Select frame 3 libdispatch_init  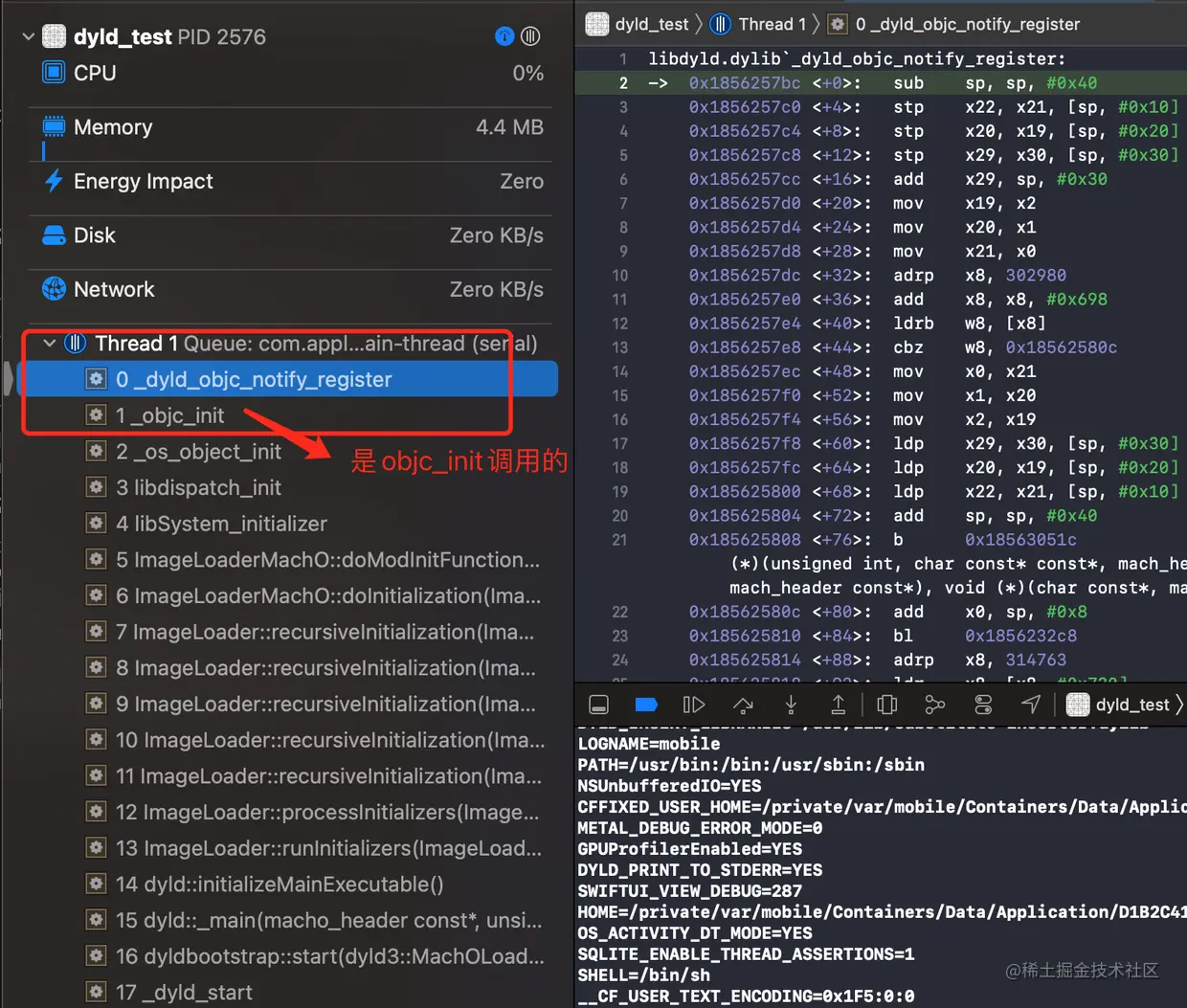click(x=287, y=487)
